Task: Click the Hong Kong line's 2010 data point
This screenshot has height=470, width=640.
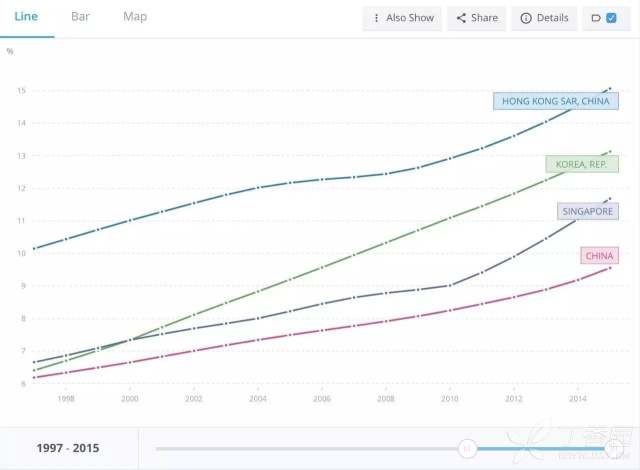Action: 449,158
